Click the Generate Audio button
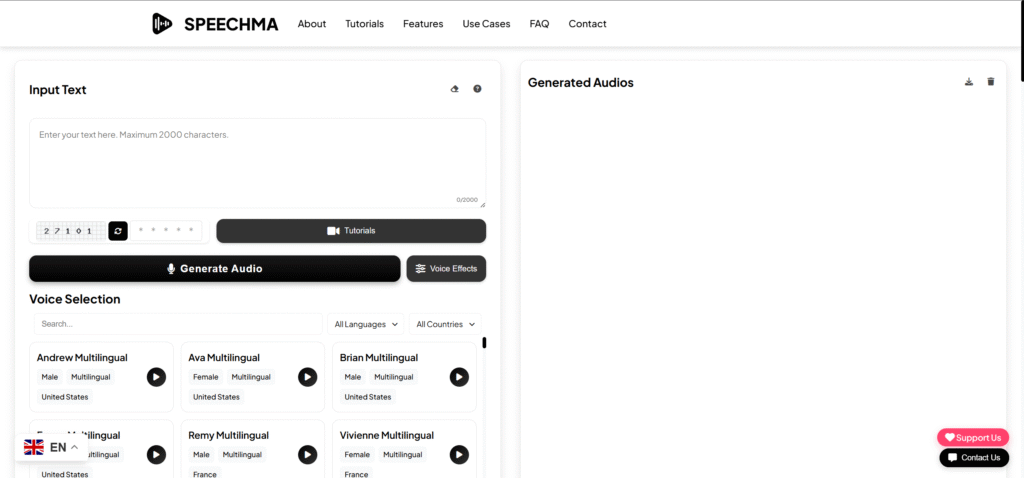 tap(215, 268)
